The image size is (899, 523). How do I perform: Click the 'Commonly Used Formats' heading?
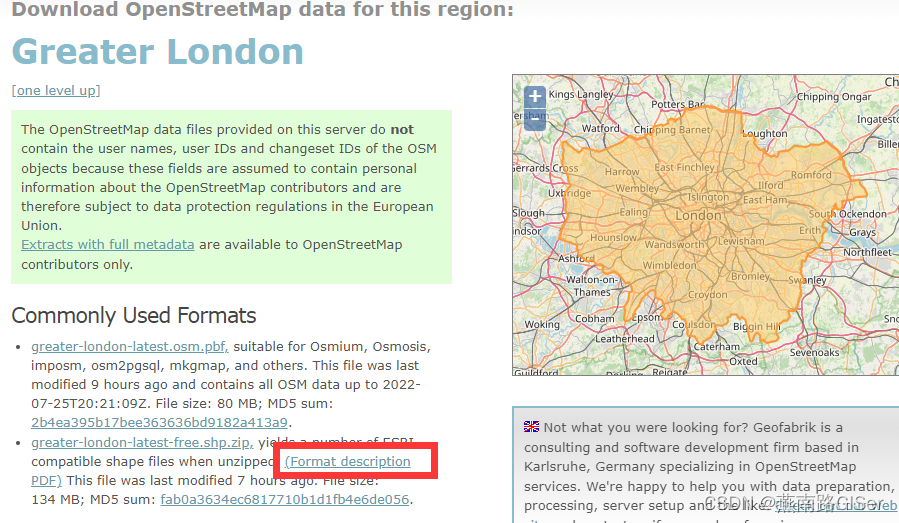(134, 315)
